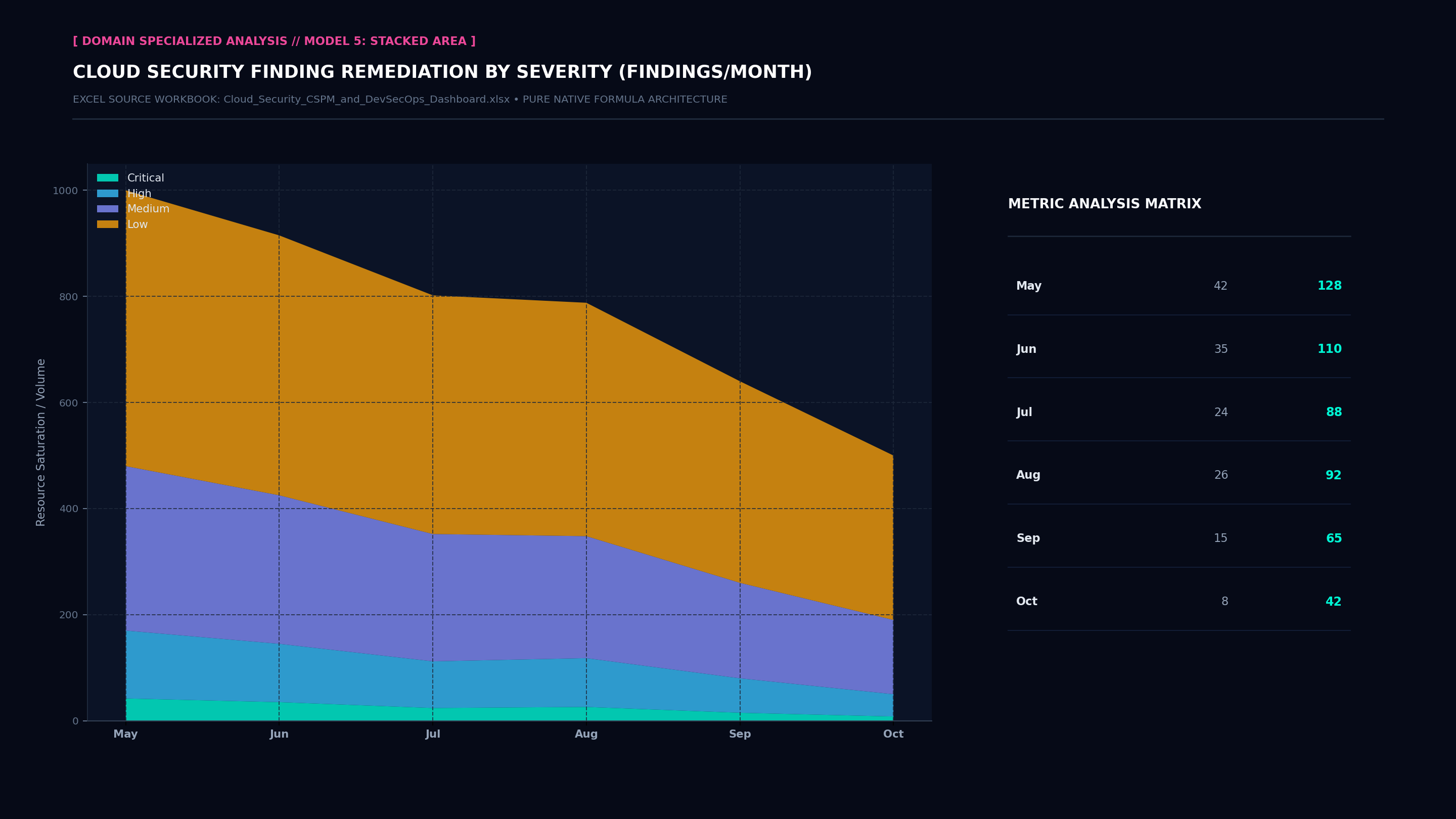Click the 'May' x-axis label
The width and height of the screenshot is (1456, 819).
click(125, 734)
